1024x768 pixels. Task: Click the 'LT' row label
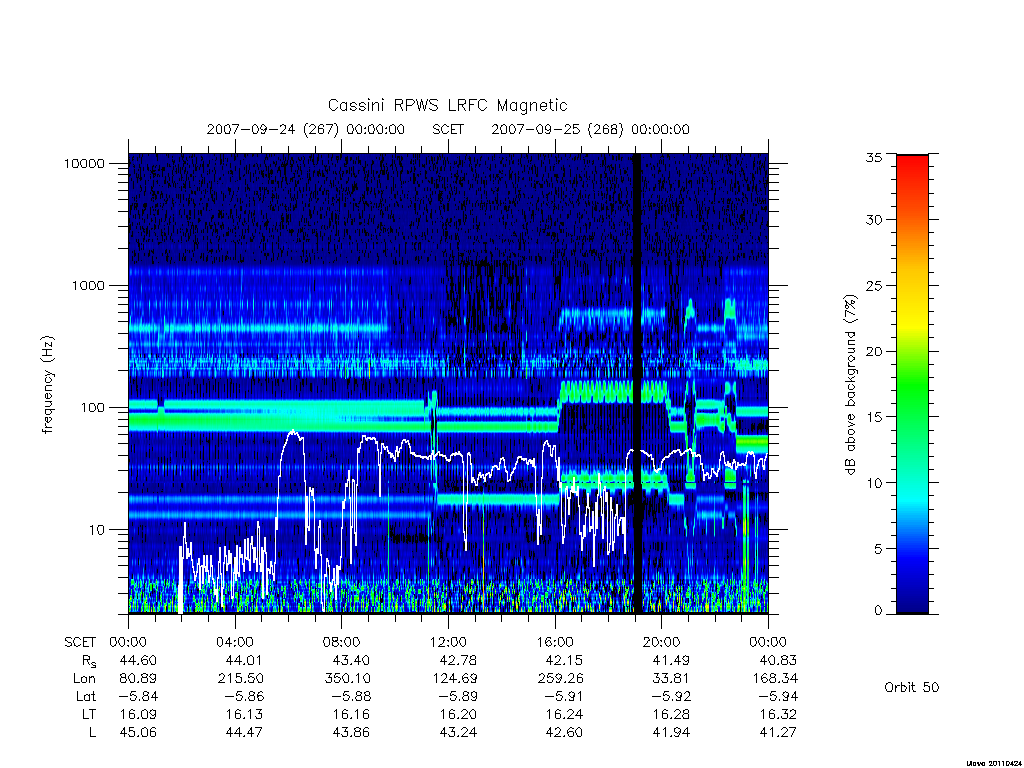89,714
